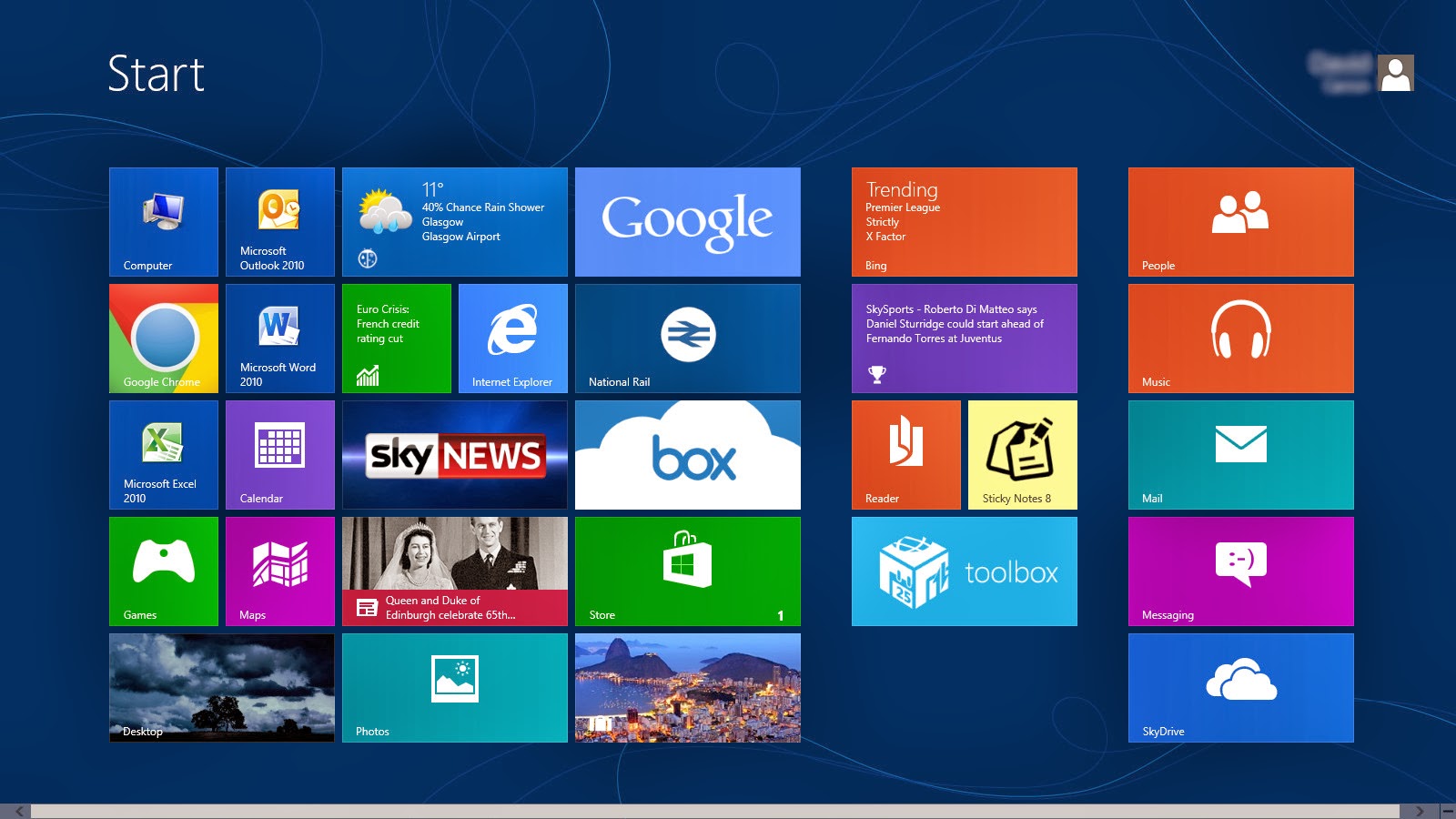Open the SkySports Daniel Sturridge headline
This screenshot has width=1456, height=819.
coord(964,338)
